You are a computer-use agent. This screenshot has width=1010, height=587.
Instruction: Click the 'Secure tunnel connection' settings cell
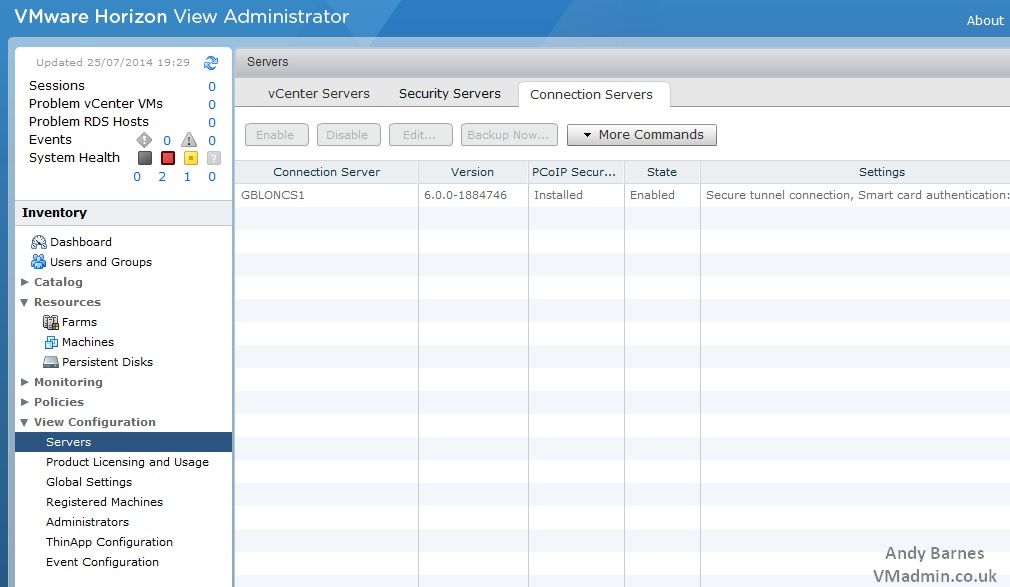coord(857,195)
